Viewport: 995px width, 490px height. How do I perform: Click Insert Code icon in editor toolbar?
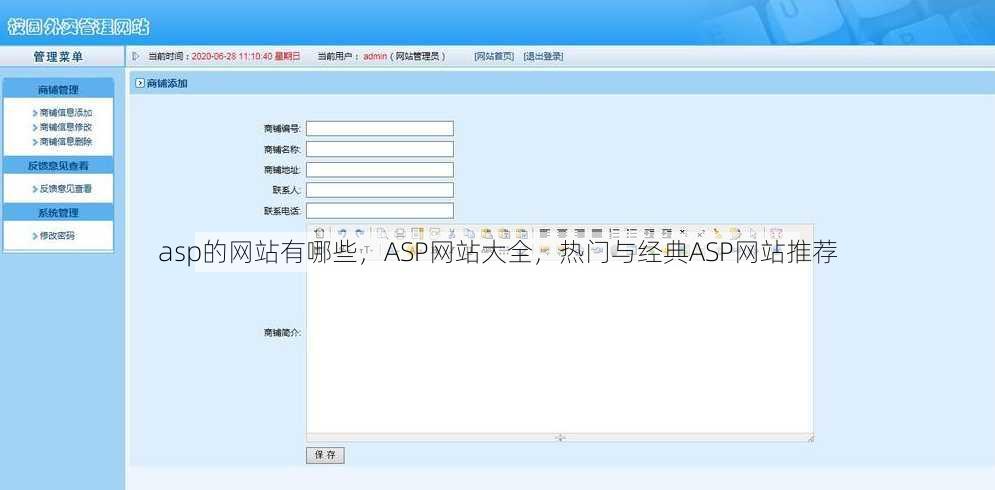click(x=435, y=234)
